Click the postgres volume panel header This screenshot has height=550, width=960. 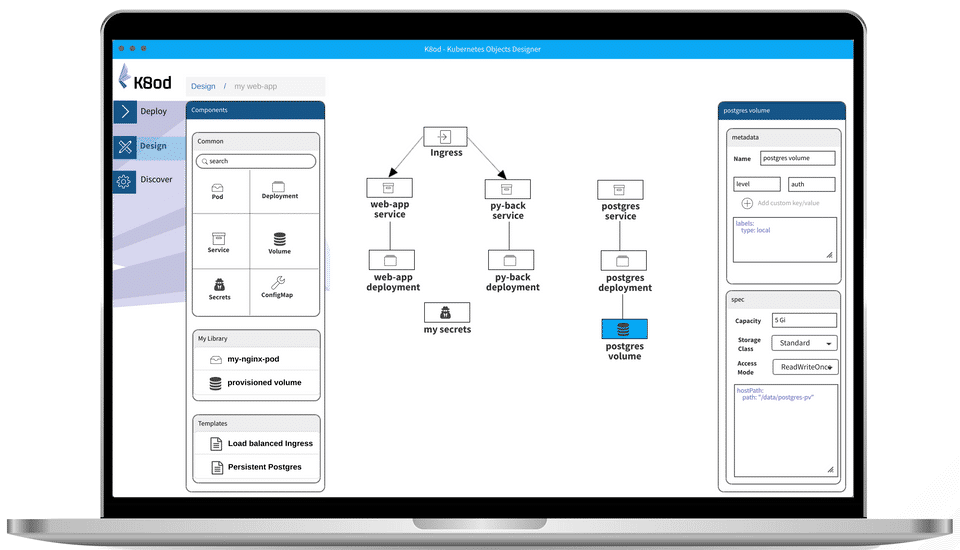click(x=781, y=111)
